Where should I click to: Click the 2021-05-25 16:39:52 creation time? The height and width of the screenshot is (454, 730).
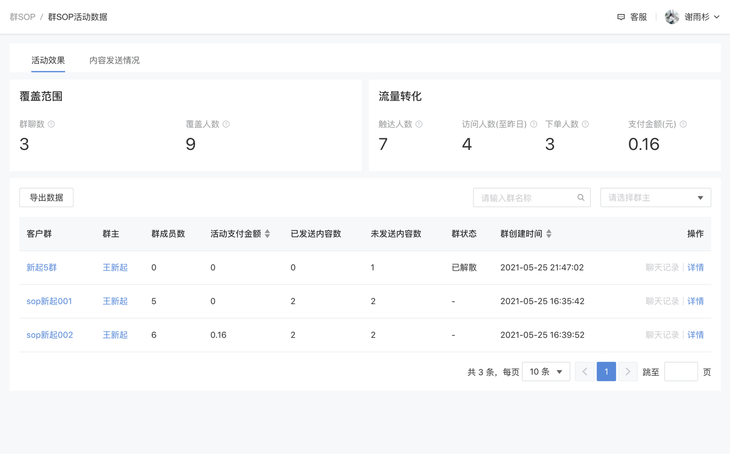tap(542, 335)
